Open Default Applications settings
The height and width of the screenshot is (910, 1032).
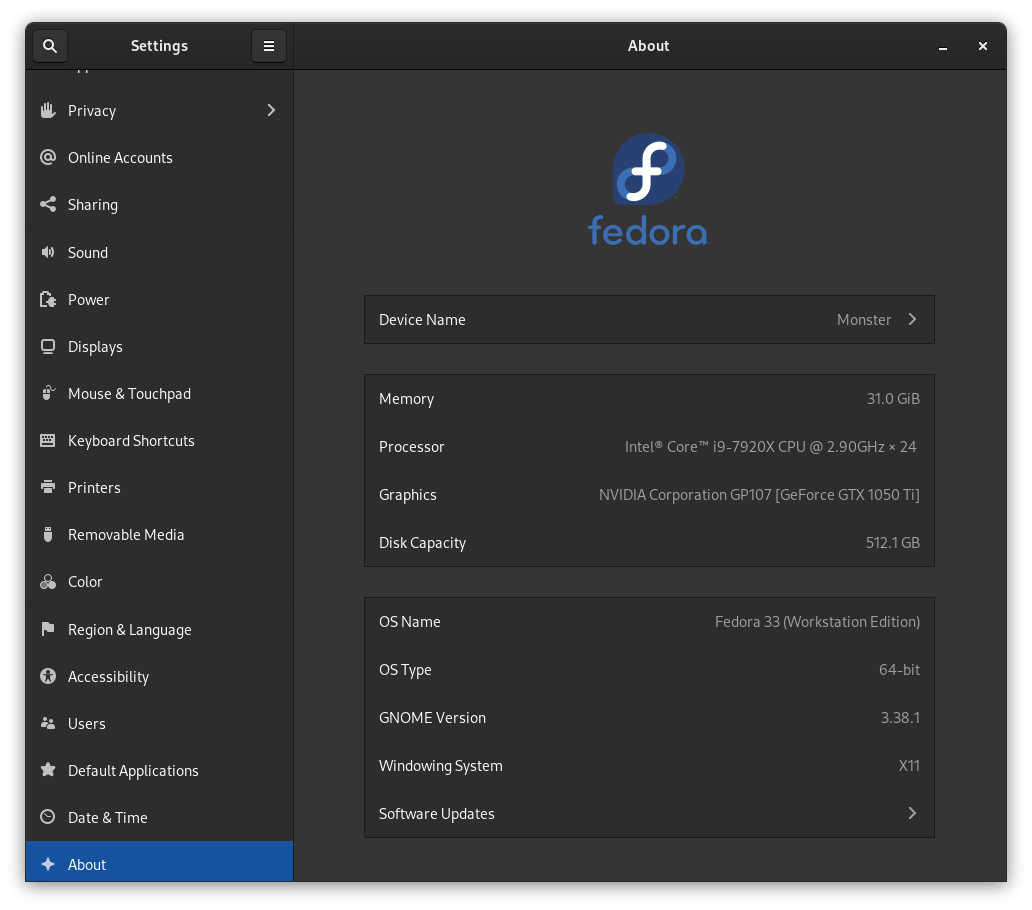pyautogui.click(x=159, y=770)
